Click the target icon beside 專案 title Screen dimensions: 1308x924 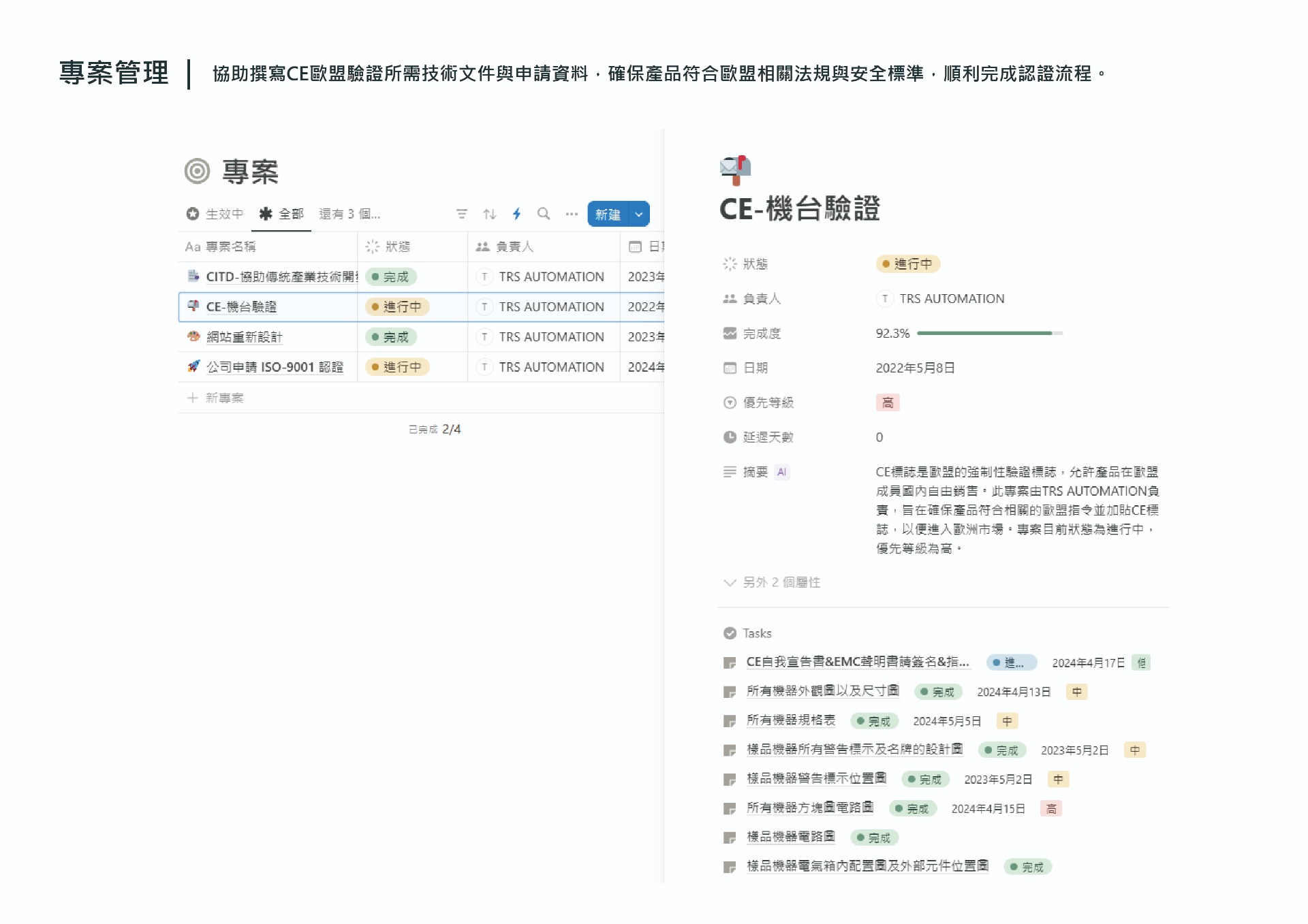[x=198, y=171]
